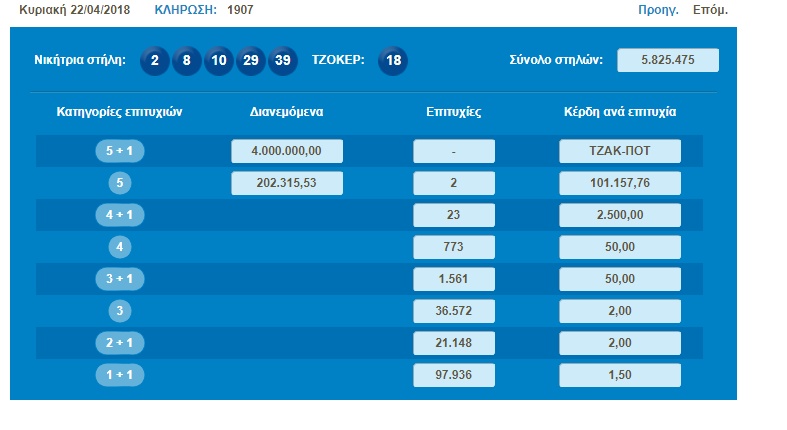
Task: Click the 4.000.000,00 distributed amount field
Action: [x=287, y=152]
